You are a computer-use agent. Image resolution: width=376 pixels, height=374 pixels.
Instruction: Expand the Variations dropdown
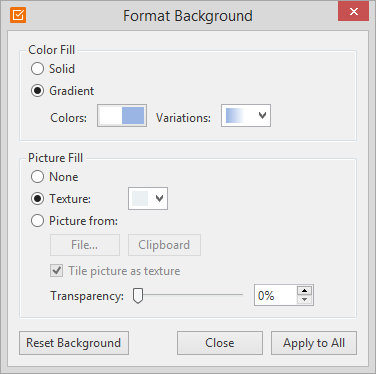[x=246, y=116]
